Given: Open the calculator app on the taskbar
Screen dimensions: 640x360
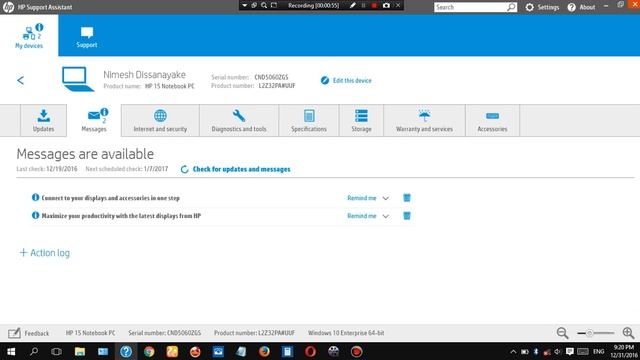Looking at the screenshot, I should coord(287,351).
